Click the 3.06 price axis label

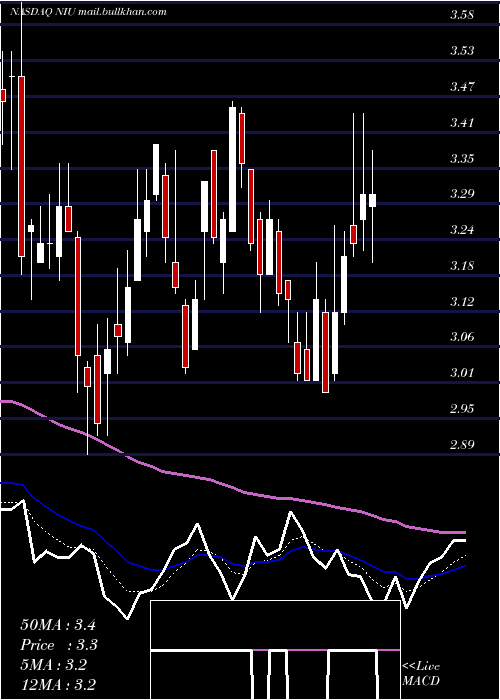(x=462, y=336)
